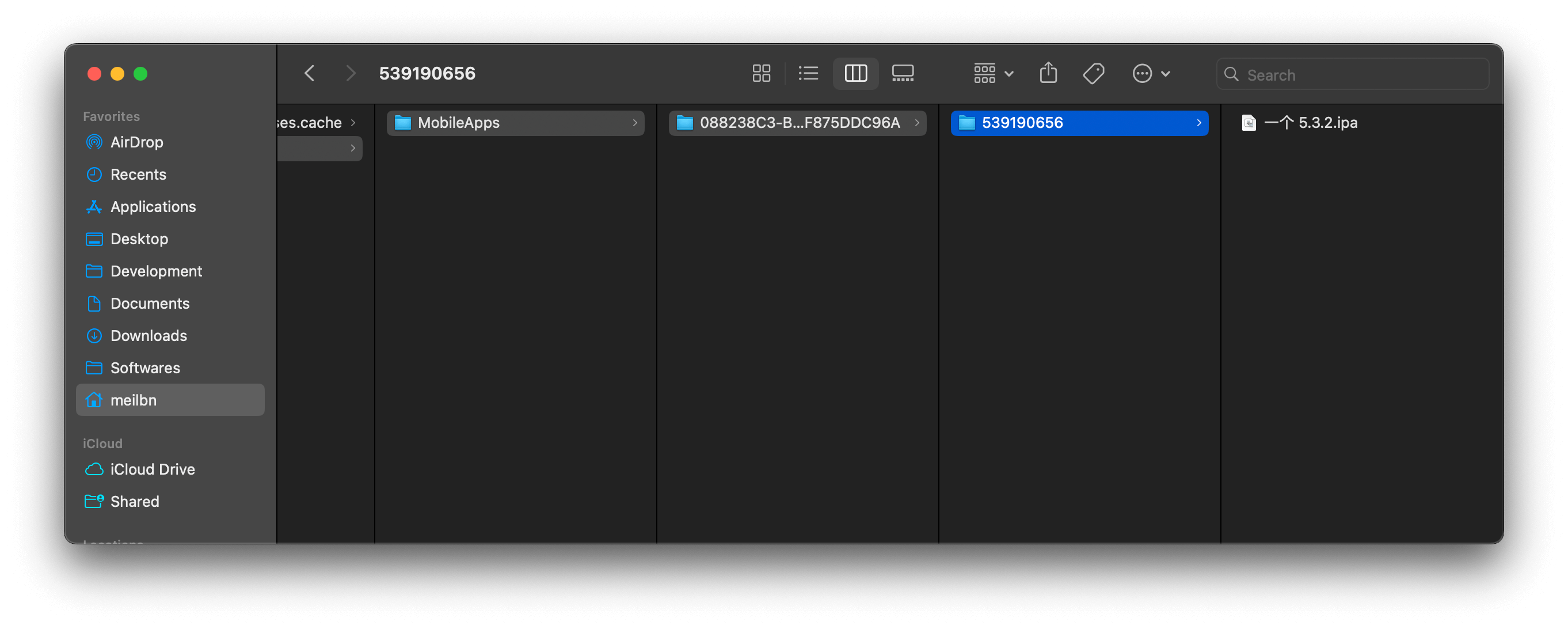Switch to icon view

point(761,74)
